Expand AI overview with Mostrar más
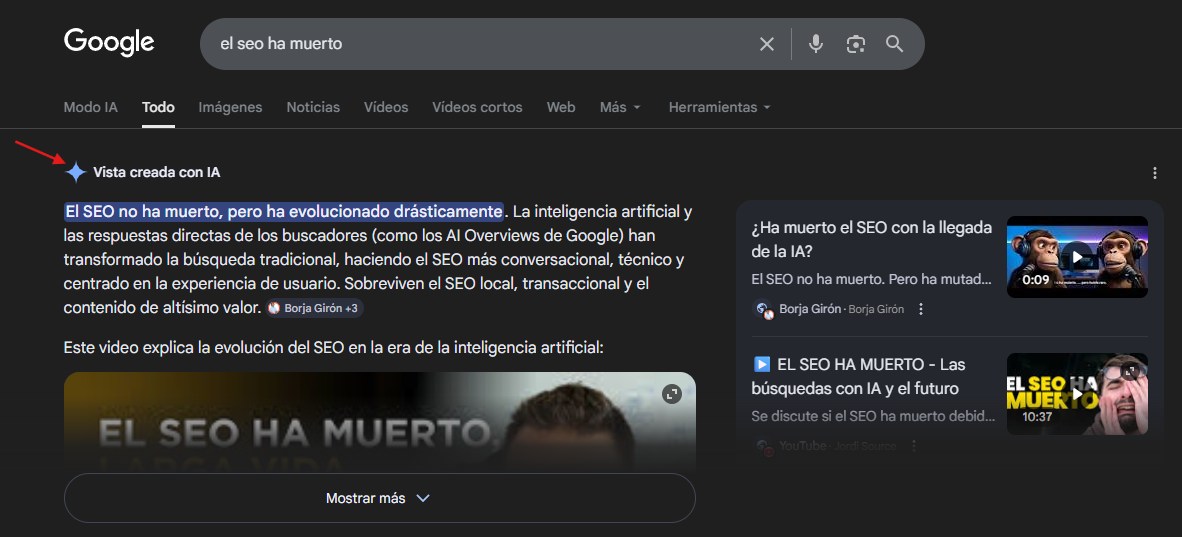 pyautogui.click(x=379, y=498)
